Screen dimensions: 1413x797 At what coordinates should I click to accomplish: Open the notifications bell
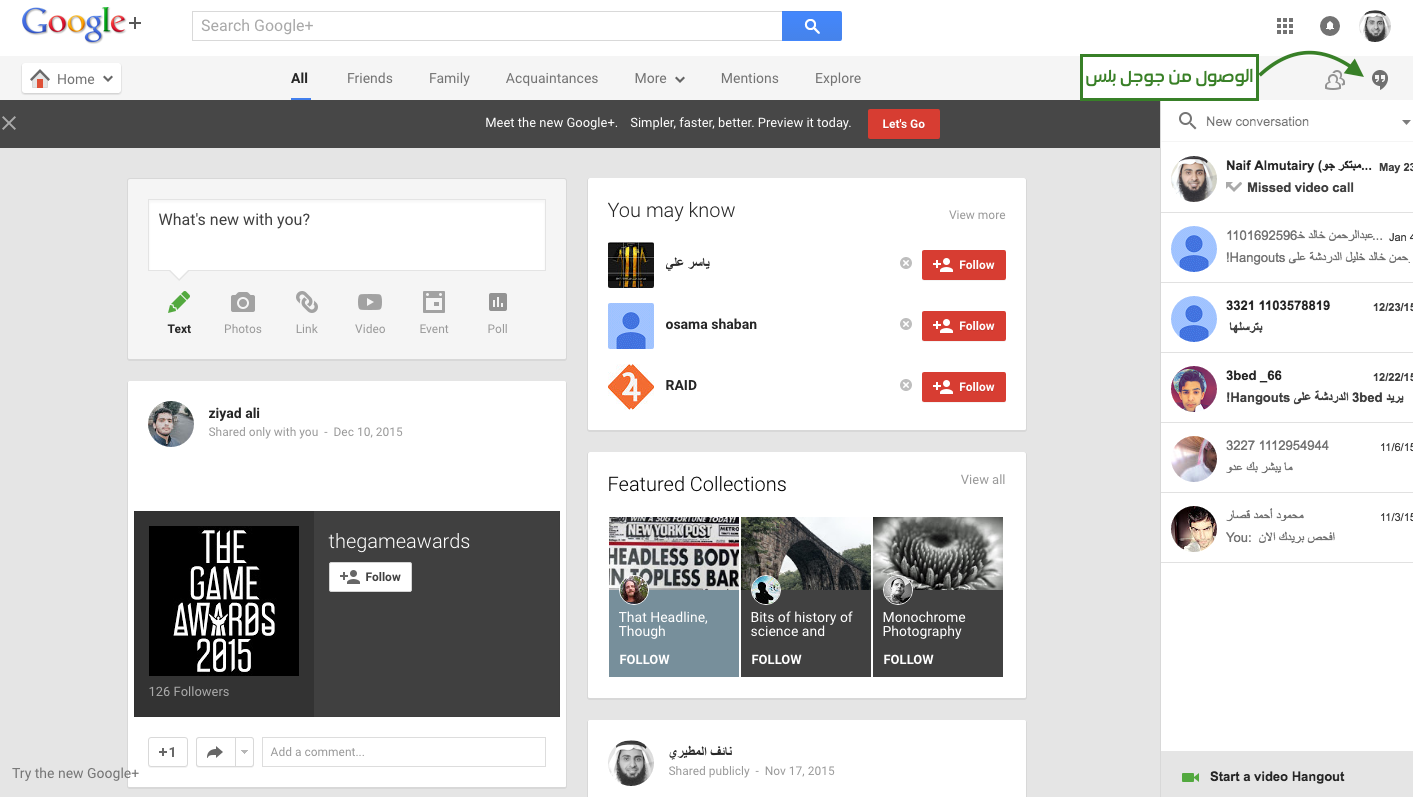pos(1330,26)
